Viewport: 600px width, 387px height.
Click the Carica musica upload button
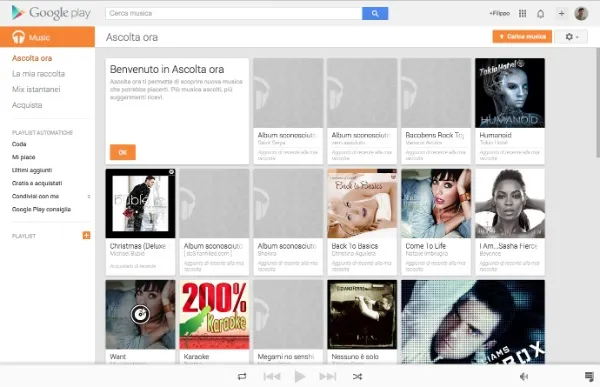click(522, 37)
